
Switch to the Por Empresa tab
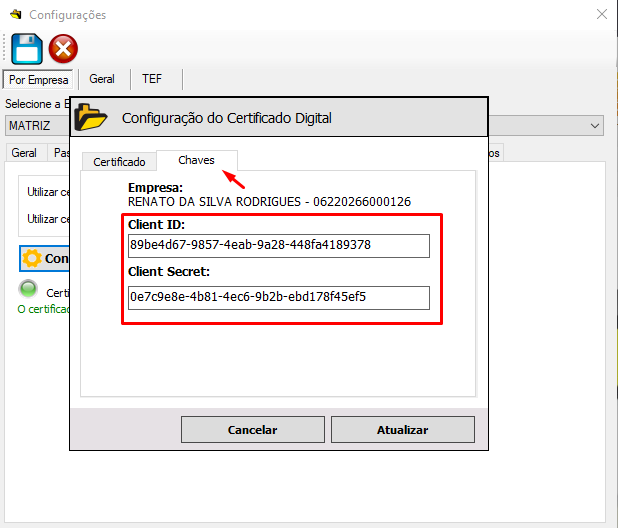(x=38, y=79)
